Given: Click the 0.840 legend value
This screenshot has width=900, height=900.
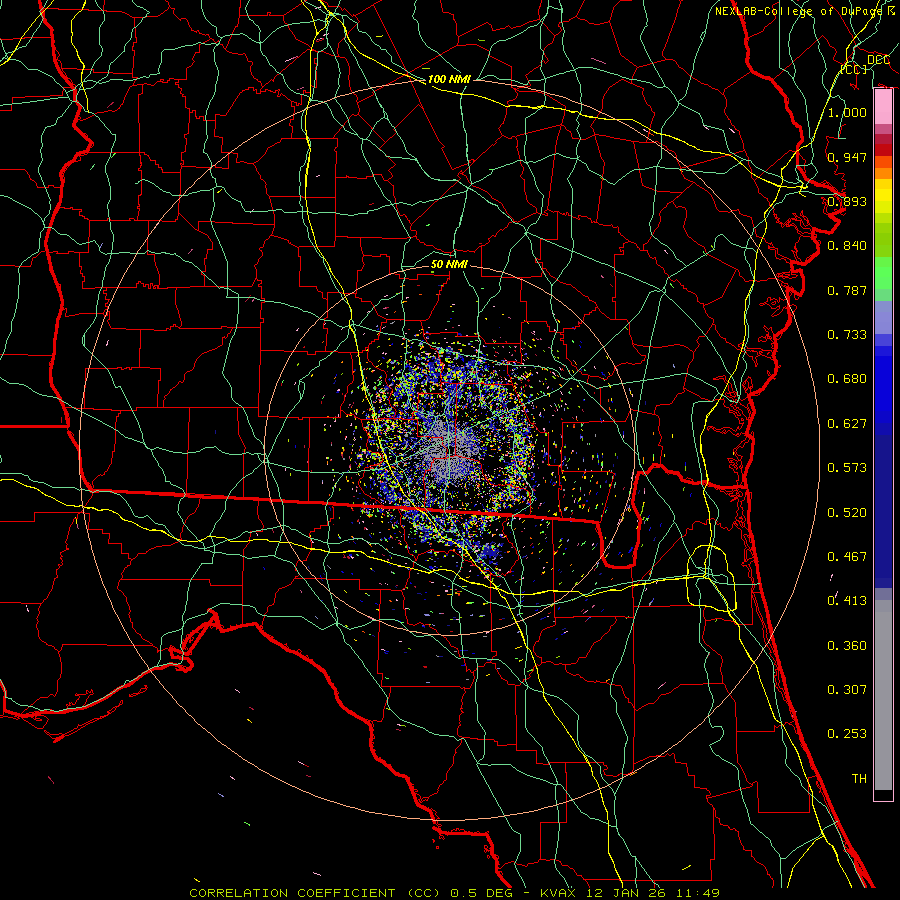Looking at the screenshot, I should (x=847, y=246).
